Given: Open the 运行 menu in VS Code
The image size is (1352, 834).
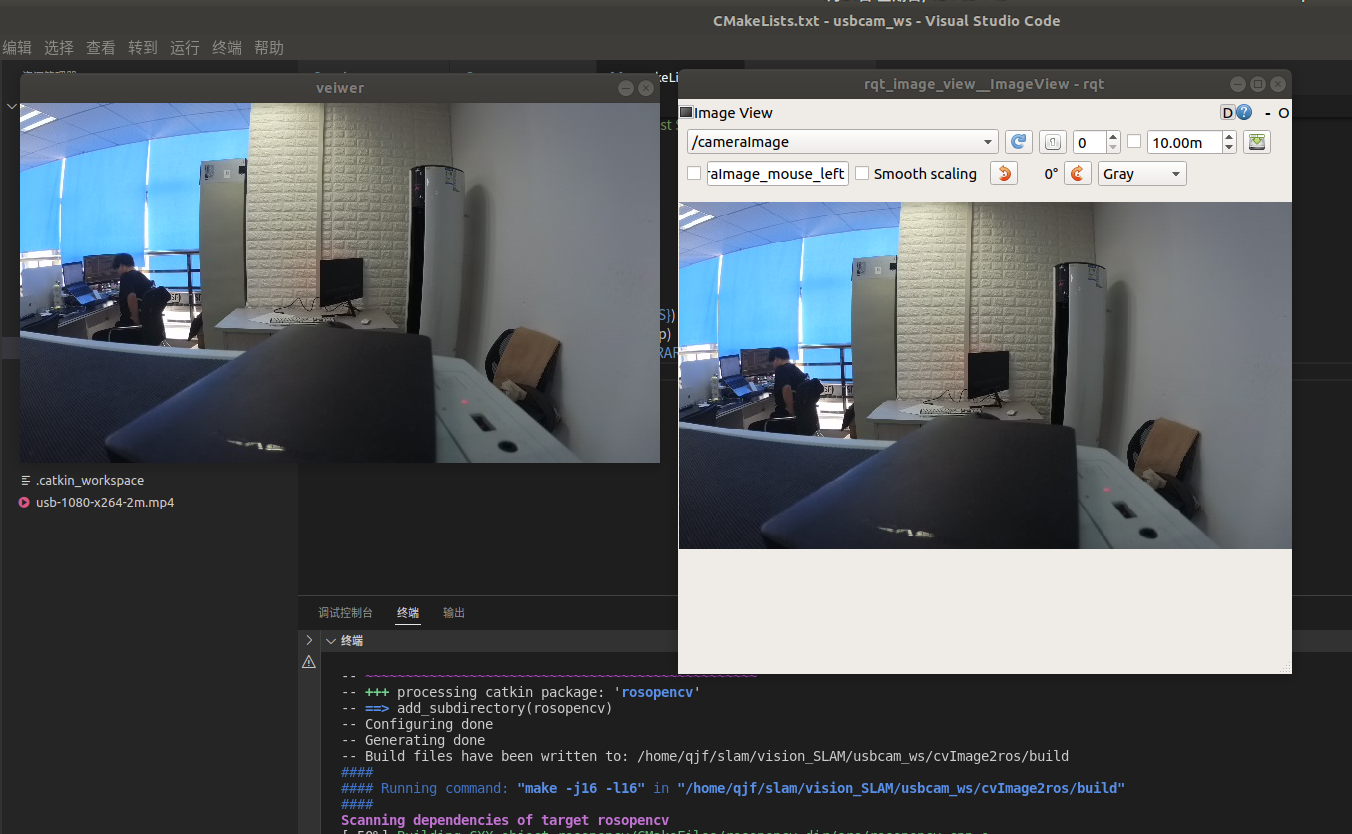Looking at the screenshot, I should pos(185,48).
